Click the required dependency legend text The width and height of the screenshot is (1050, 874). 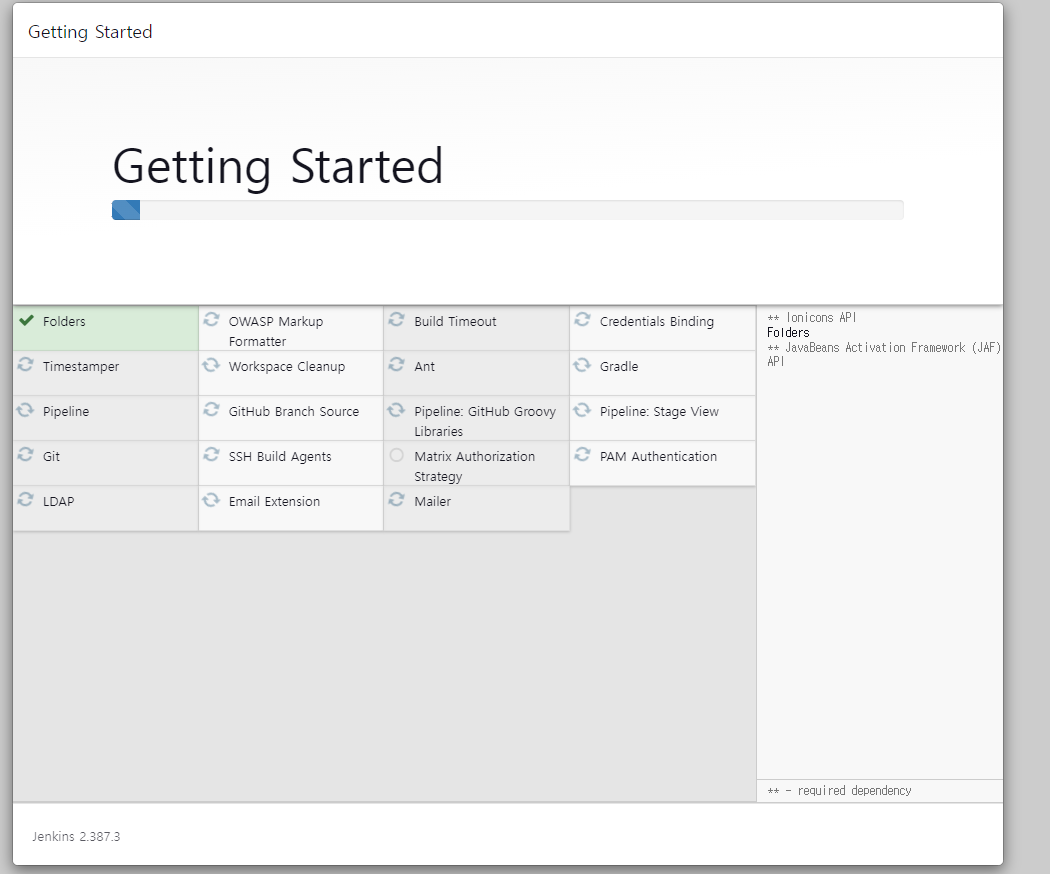(839, 790)
